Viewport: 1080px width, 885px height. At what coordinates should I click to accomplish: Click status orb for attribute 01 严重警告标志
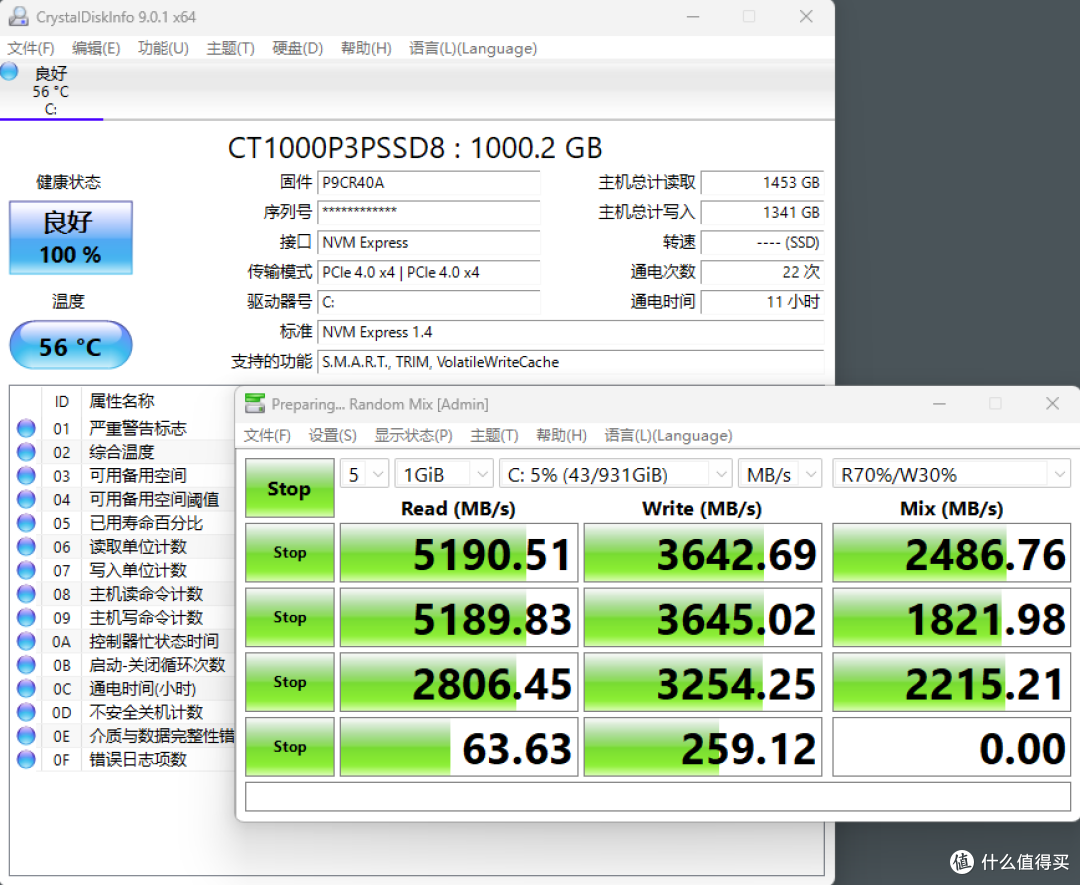click(26, 428)
